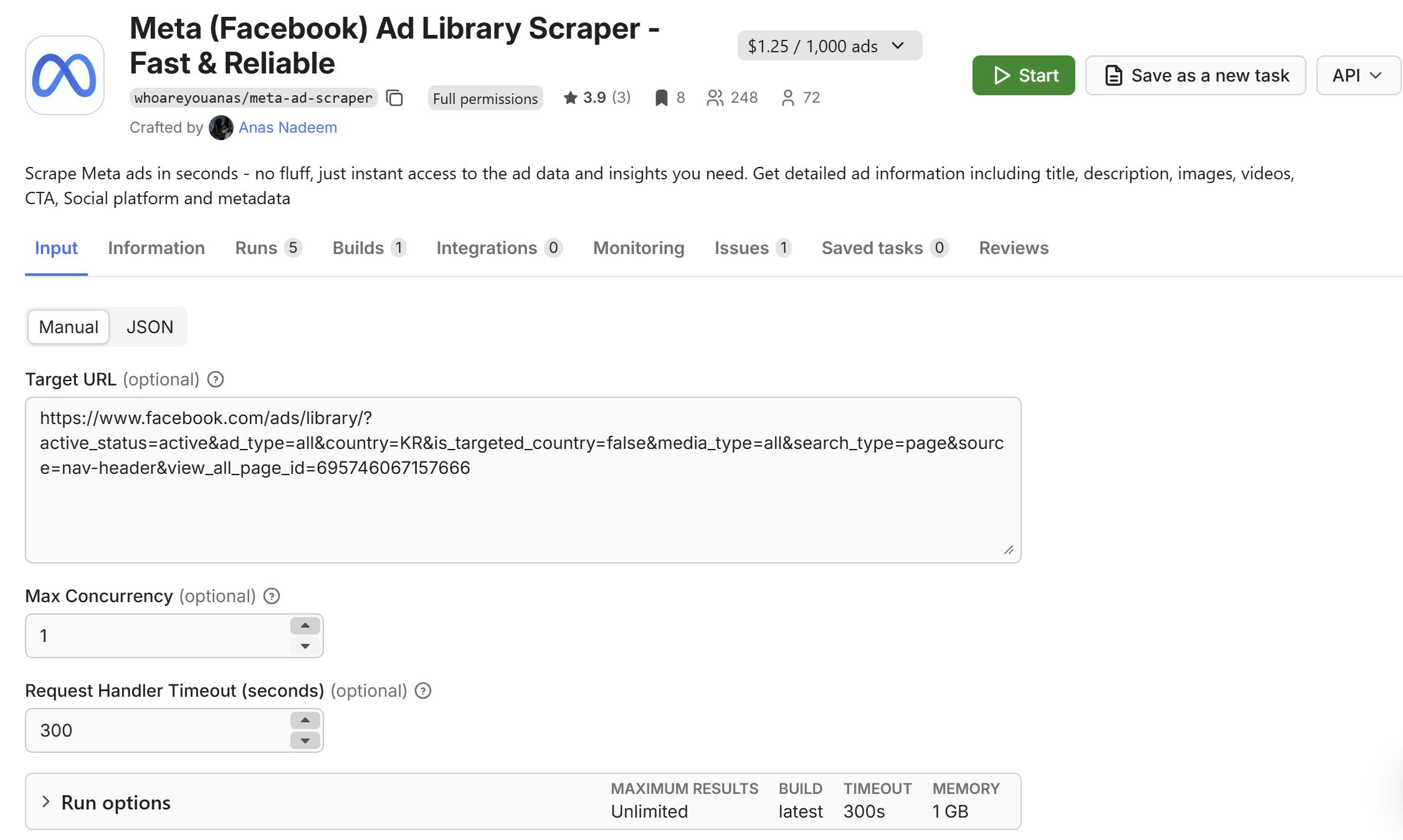The image size is (1403, 840).
Task: Switch input mode to JSON
Action: tap(150, 327)
